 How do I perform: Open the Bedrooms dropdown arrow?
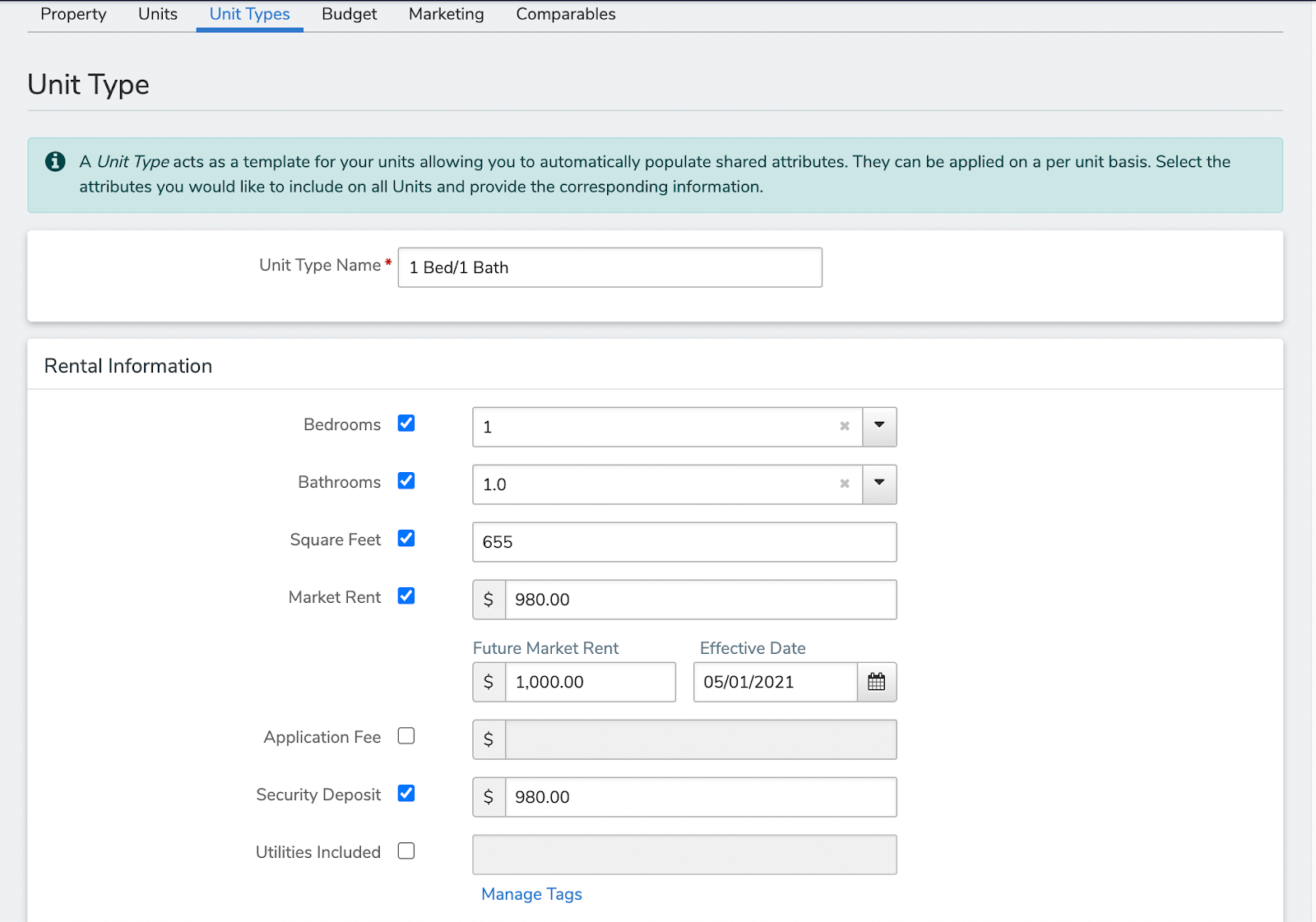878,427
